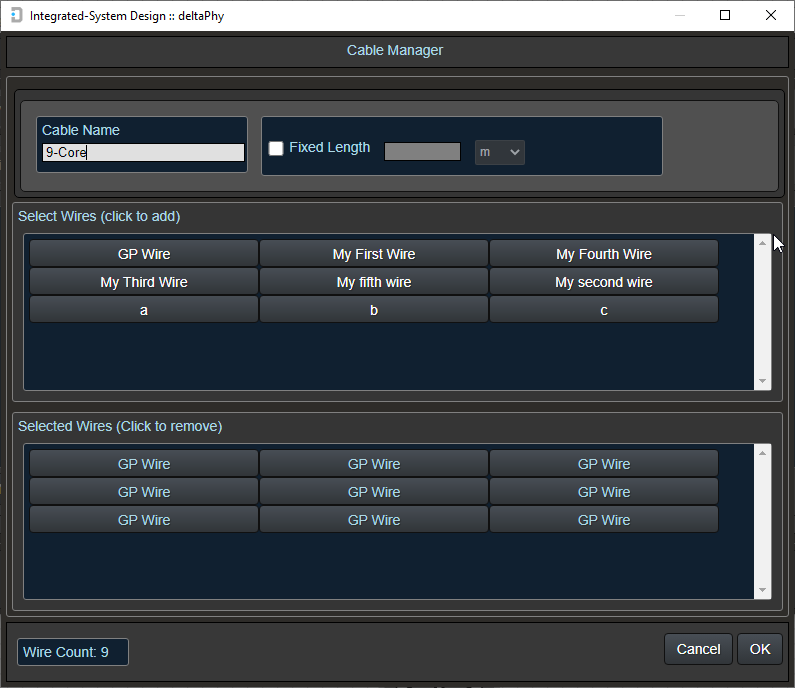The height and width of the screenshot is (688, 795).
Task: Choose My second wire to add
Action: pyautogui.click(x=604, y=282)
